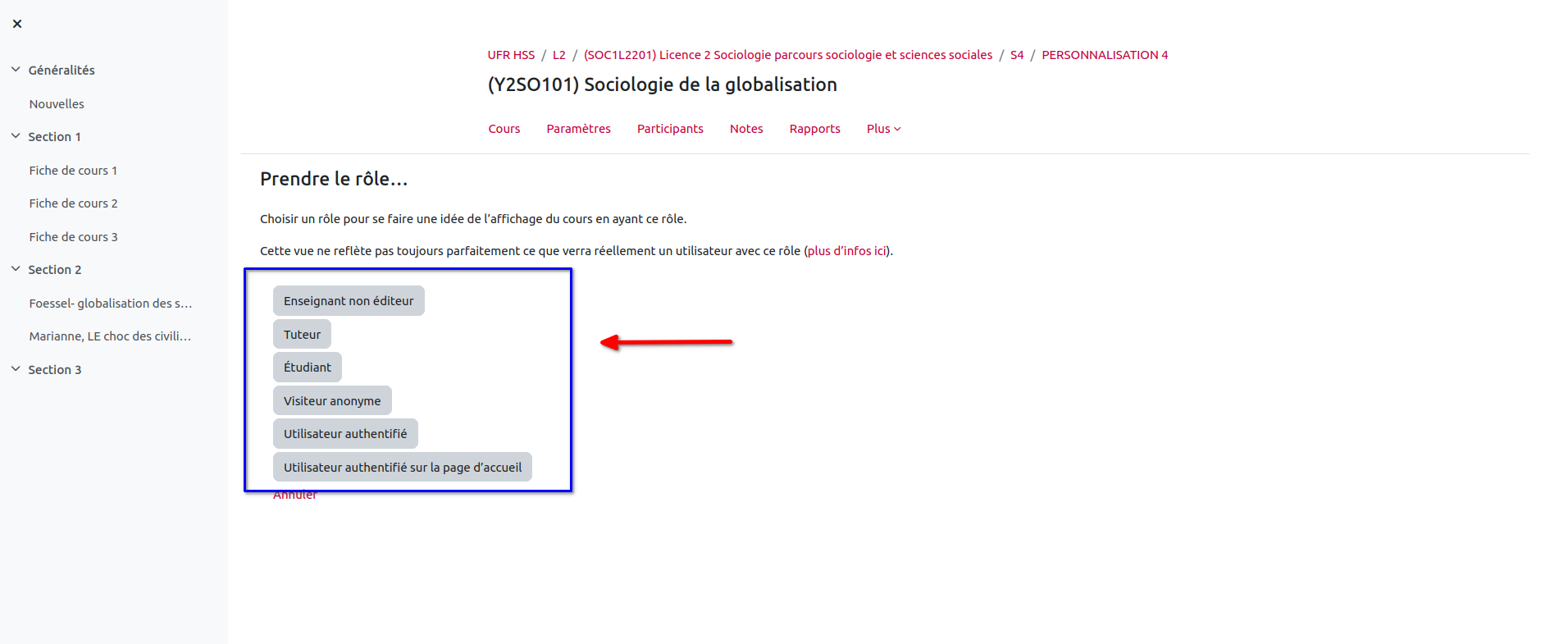Choose the Tuteur role button
This screenshot has height=644, width=1568.
[302, 335]
